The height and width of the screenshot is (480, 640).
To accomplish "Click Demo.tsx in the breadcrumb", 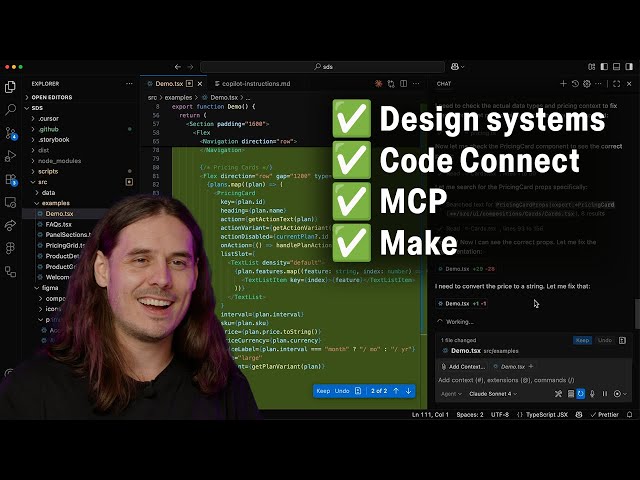I will [x=224, y=98].
